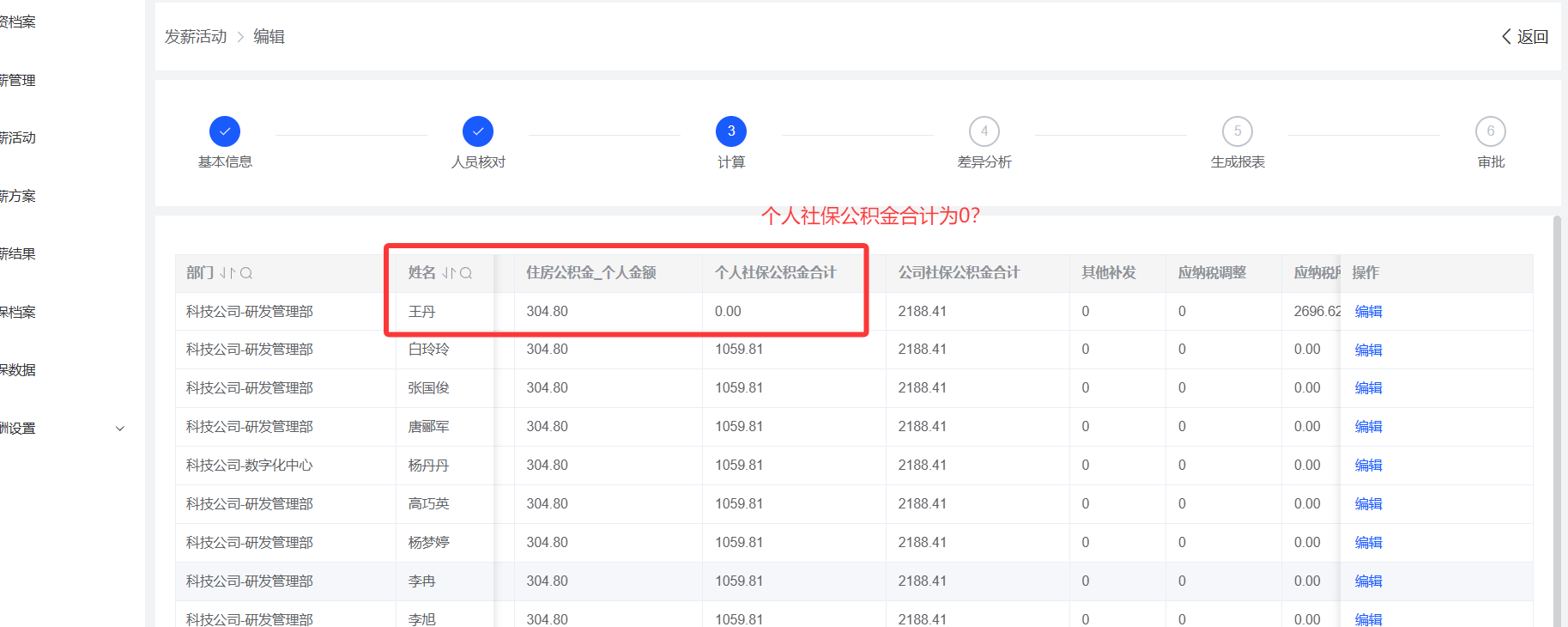Image resolution: width=1568 pixels, height=627 pixels.
Task: Click 1059.81 in 白玲玲's row
Action: [x=739, y=350]
